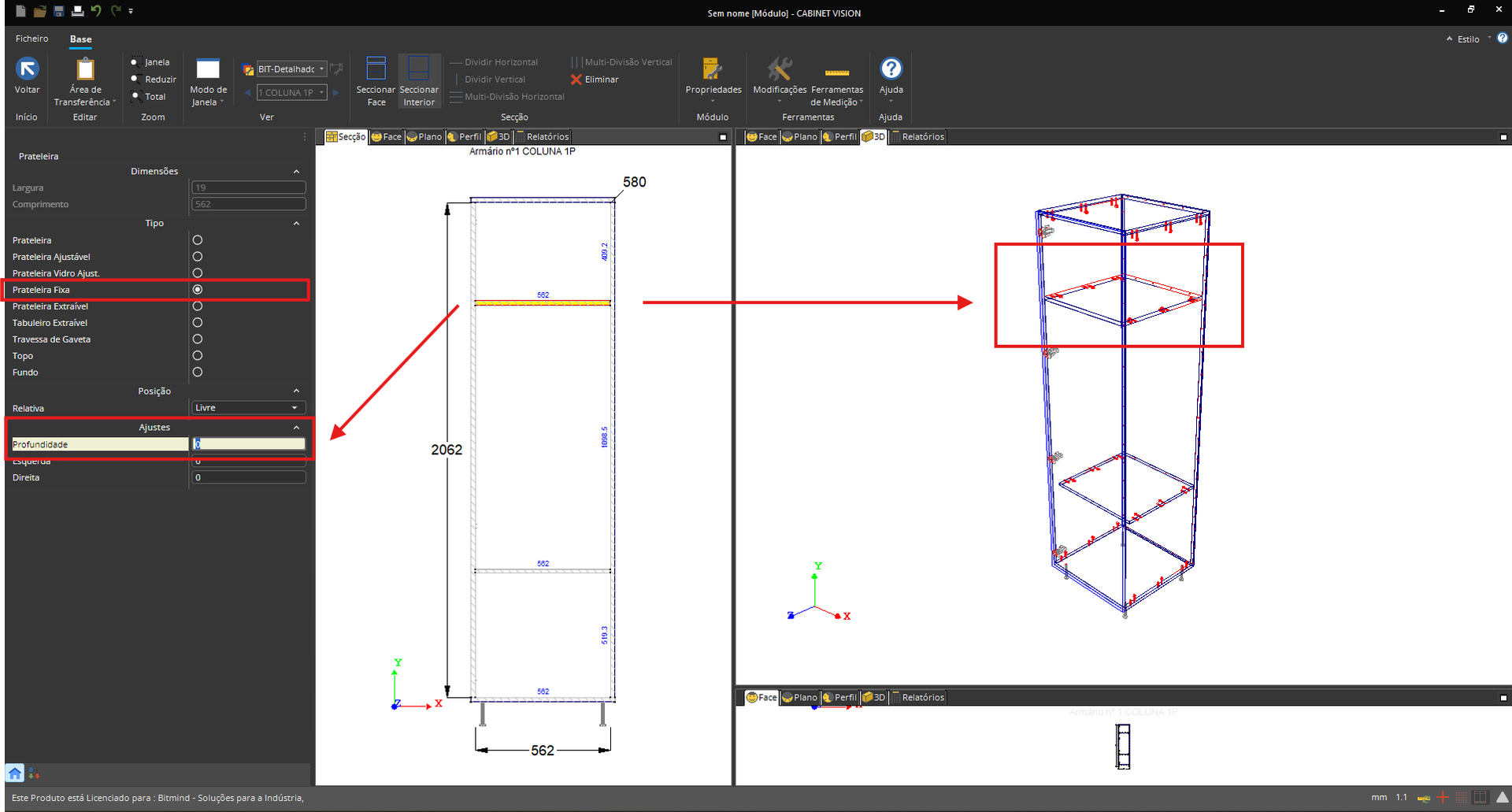The image size is (1512, 812).
Task: Click the Direita input field
Action: 249,477
